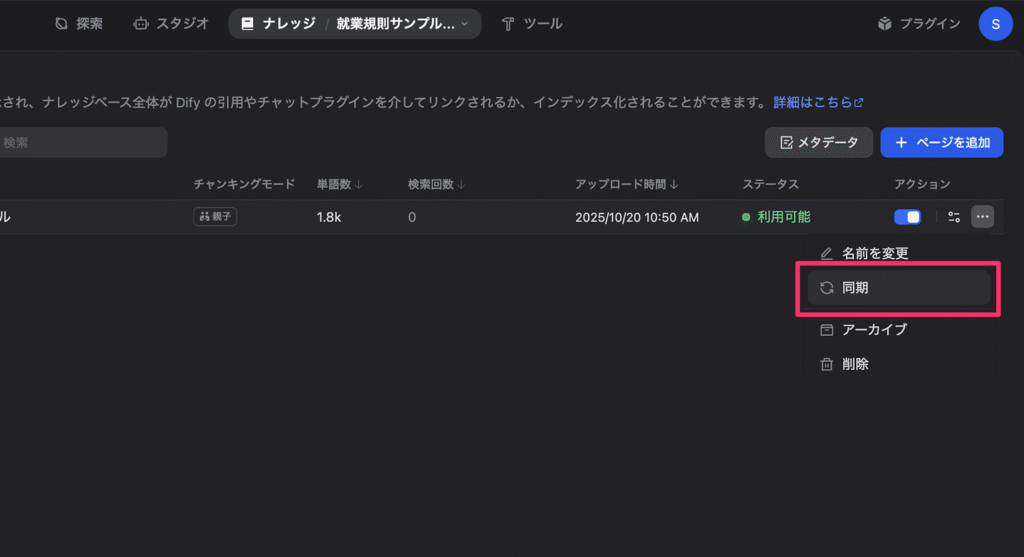Click the プラグイン cube icon
The height and width of the screenshot is (557, 1024).
click(884, 23)
